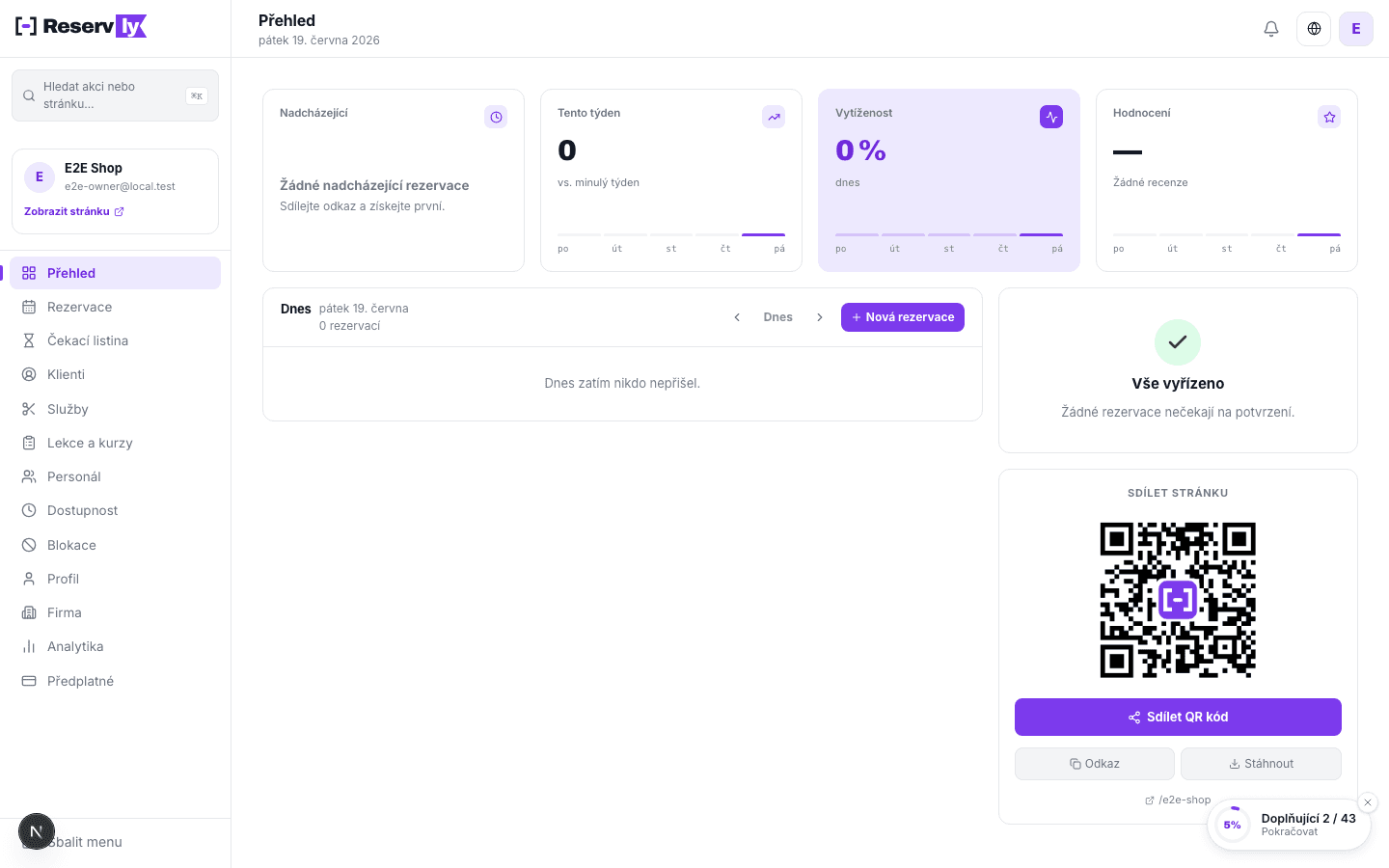Image resolution: width=1389 pixels, height=868 pixels.
Task: Click the QR code image
Action: click(1178, 600)
